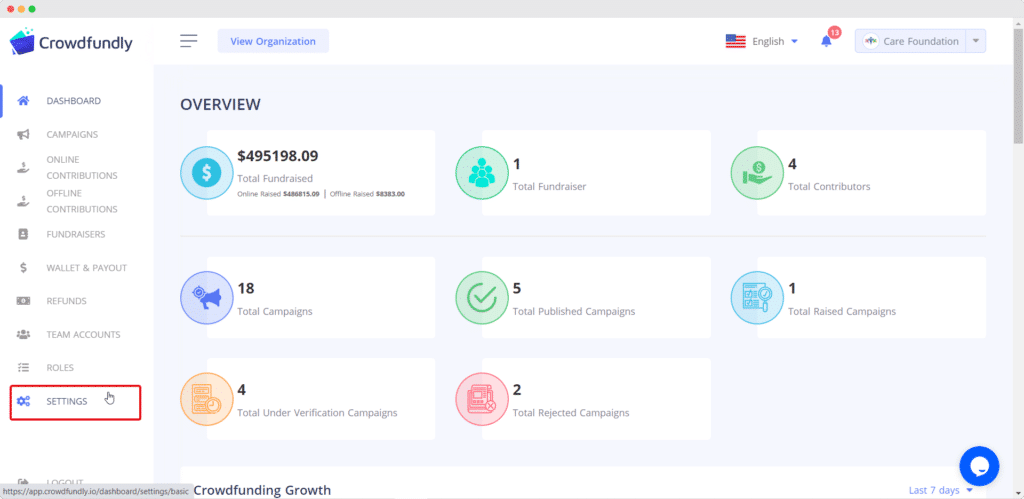The height and width of the screenshot is (499, 1024).
Task: Open the Care Foundation account dropdown arrow
Action: tap(976, 41)
